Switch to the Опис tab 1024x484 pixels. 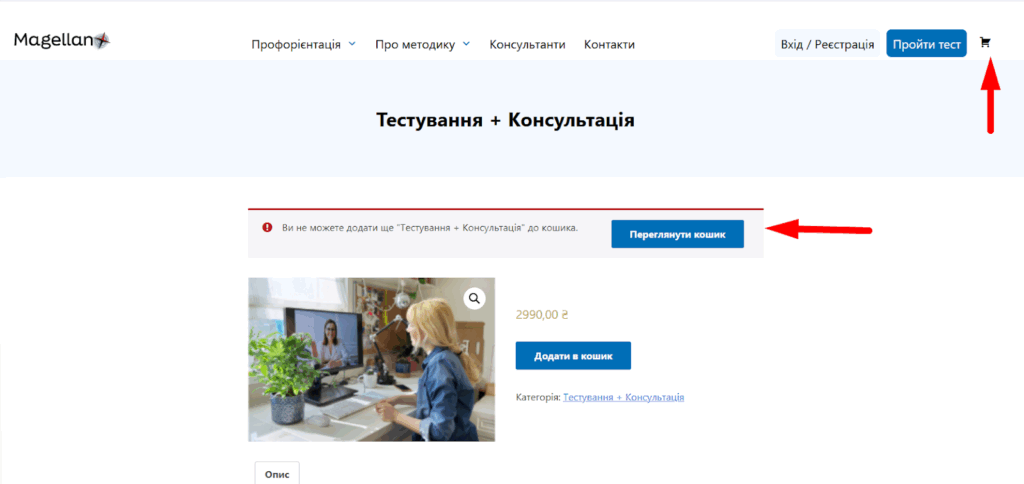click(x=277, y=473)
